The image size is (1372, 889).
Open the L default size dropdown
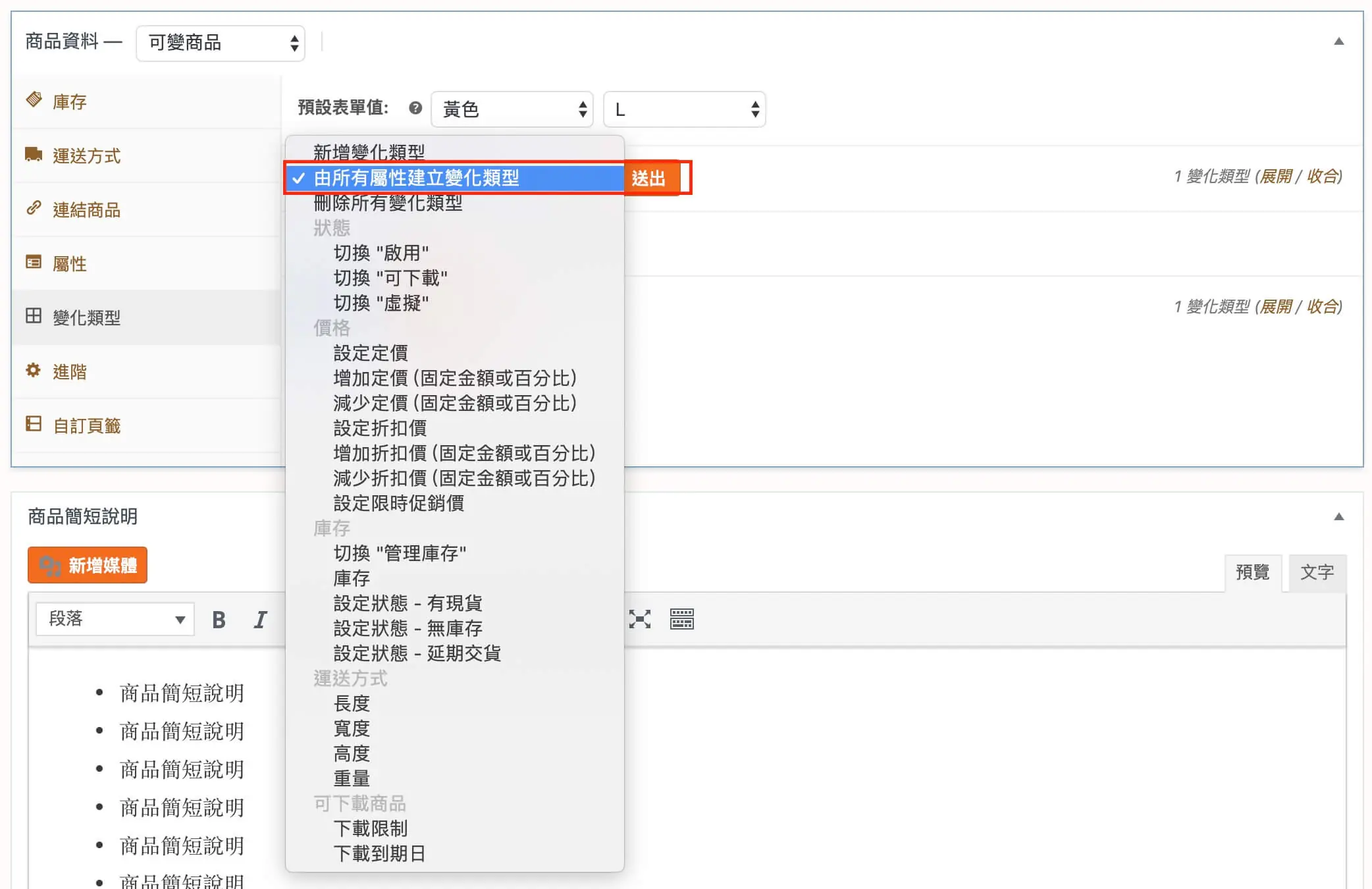point(685,109)
